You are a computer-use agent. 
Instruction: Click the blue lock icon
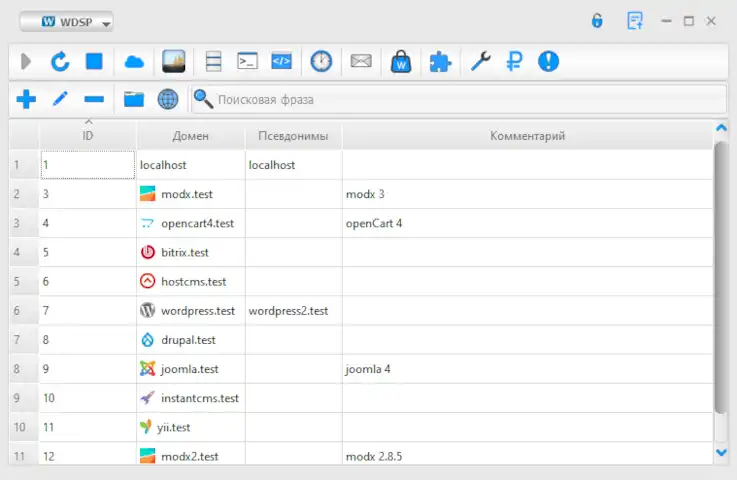597,21
